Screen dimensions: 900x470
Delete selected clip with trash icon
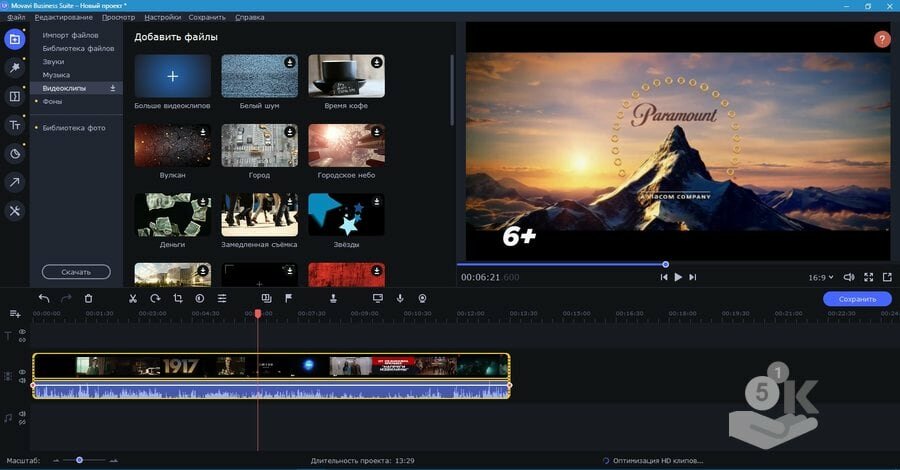point(88,298)
